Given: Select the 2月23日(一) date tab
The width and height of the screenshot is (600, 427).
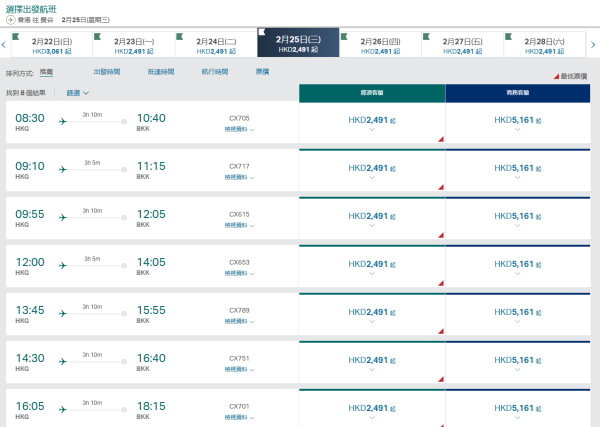Looking at the screenshot, I should point(134,43).
